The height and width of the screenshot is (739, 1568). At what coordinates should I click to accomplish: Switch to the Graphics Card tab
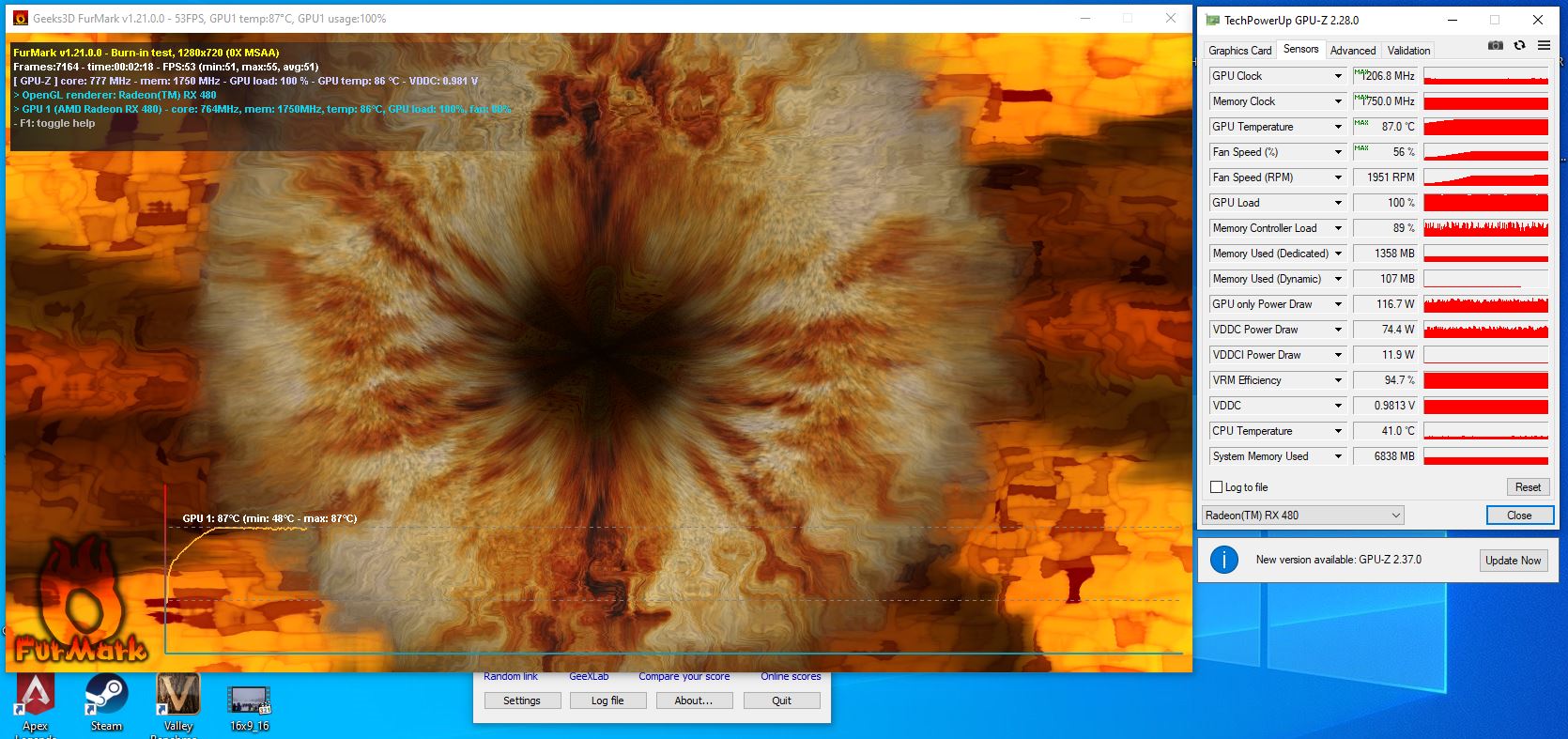pyautogui.click(x=1239, y=51)
